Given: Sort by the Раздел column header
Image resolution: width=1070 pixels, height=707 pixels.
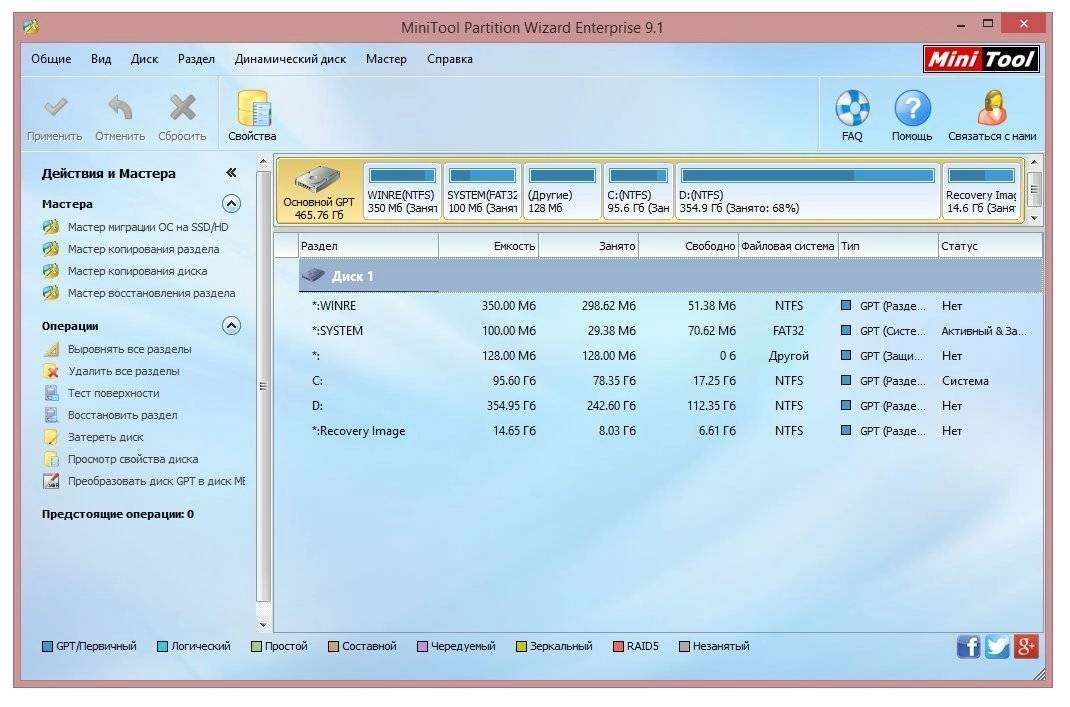Looking at the screenshot, I should (x=368, y=246).
